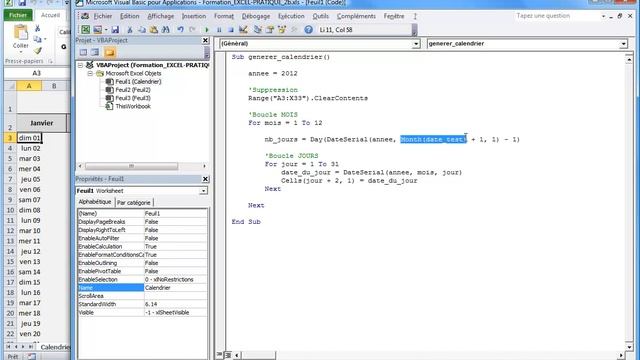
Task: Click the Accueil tab in Excel window
Action: click(x=50, y=15)
